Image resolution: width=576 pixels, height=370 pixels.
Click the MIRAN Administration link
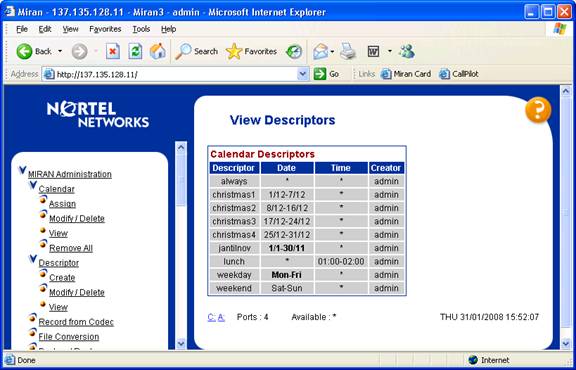point(70,174)
